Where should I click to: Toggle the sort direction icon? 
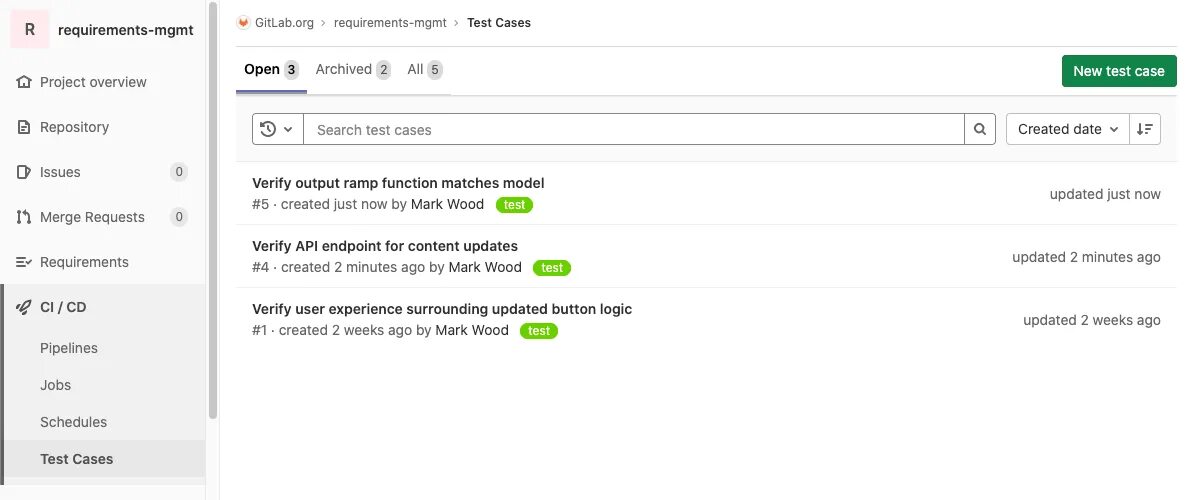click(x=1145, y=129)
